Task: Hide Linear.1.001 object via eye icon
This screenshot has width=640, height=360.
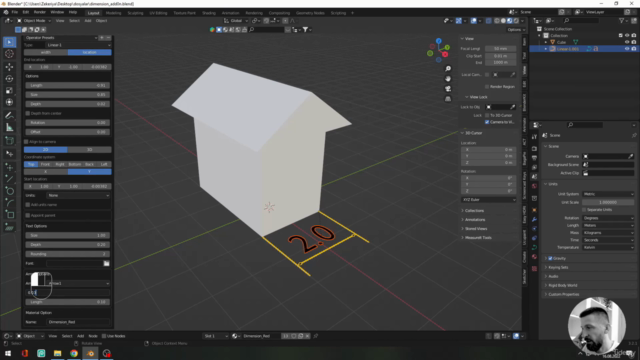Action: coord(627,49)
